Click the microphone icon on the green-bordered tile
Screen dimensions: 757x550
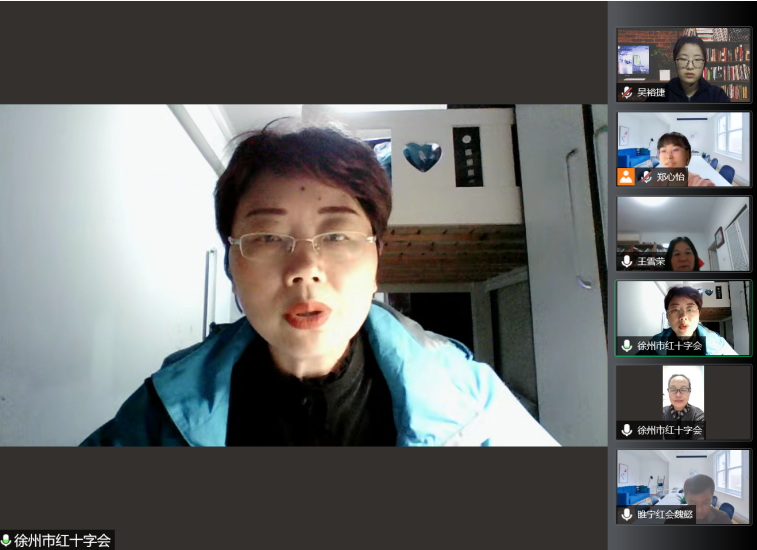click(627, 346)
